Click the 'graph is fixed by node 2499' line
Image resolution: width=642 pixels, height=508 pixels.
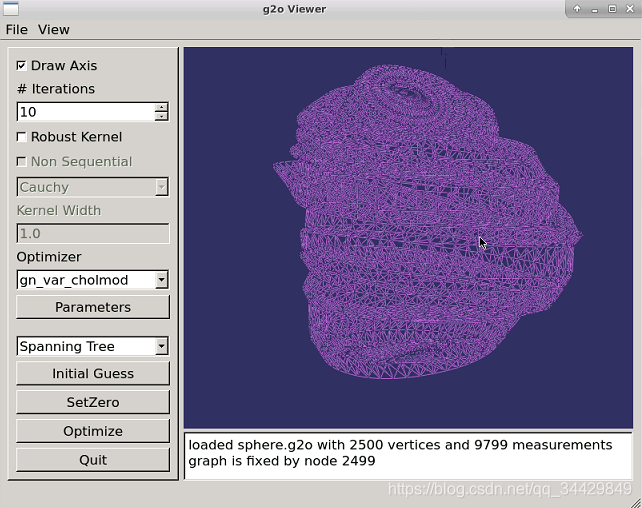[282, 461]
